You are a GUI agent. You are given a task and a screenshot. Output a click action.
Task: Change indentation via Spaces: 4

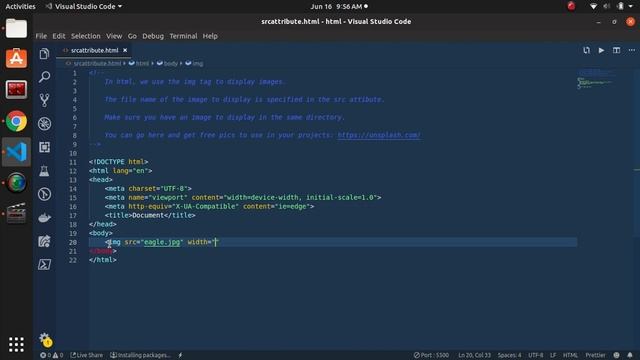click(x=509, y=355)
